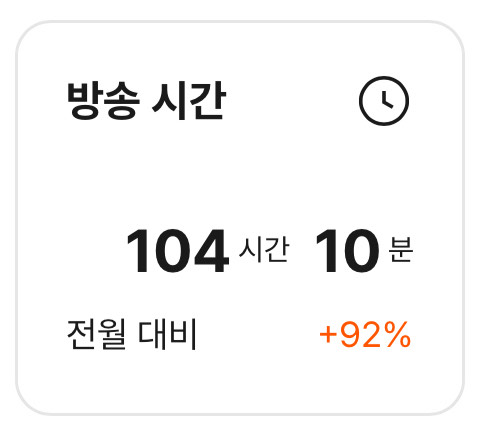
Task: Click the 방송 시간 card title
Action: (x=147, y=101)
